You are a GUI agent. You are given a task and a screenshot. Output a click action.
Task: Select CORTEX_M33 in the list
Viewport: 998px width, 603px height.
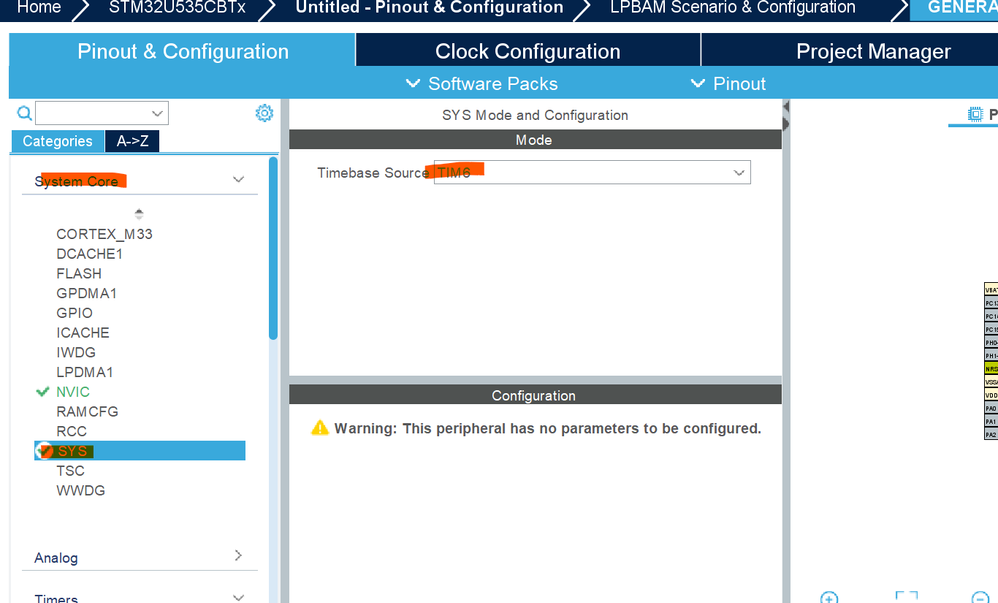(104, 234)
